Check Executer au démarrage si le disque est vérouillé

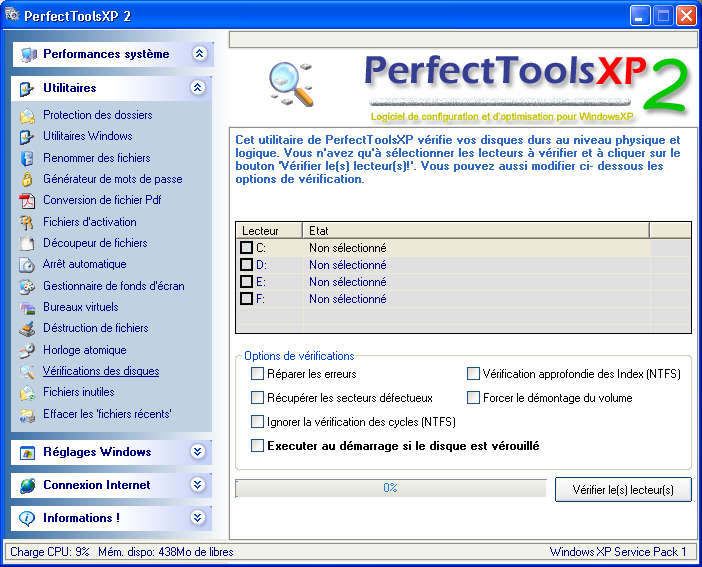[x=257, y=445]
